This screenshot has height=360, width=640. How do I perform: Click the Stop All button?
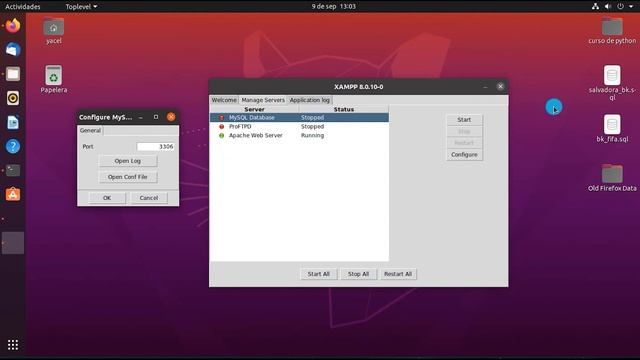358,274
